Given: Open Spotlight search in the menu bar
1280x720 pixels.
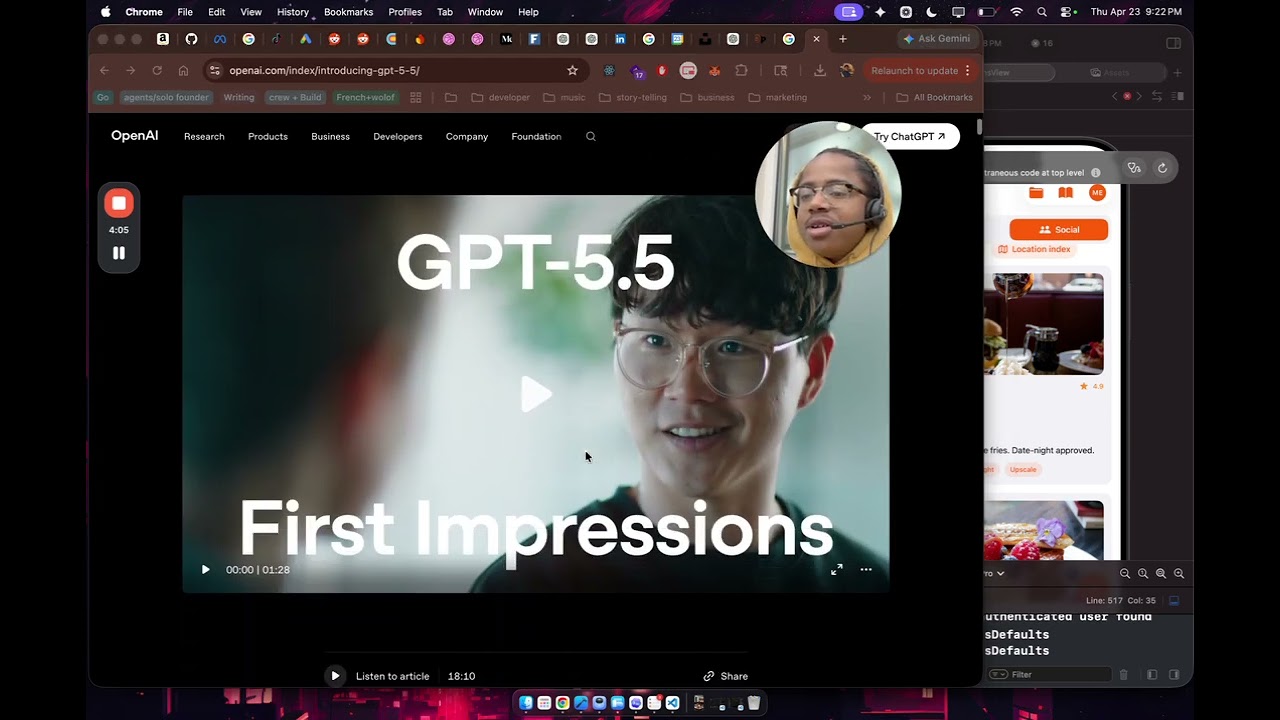Looking at the screenshot, I should (x=1042, y=12).
